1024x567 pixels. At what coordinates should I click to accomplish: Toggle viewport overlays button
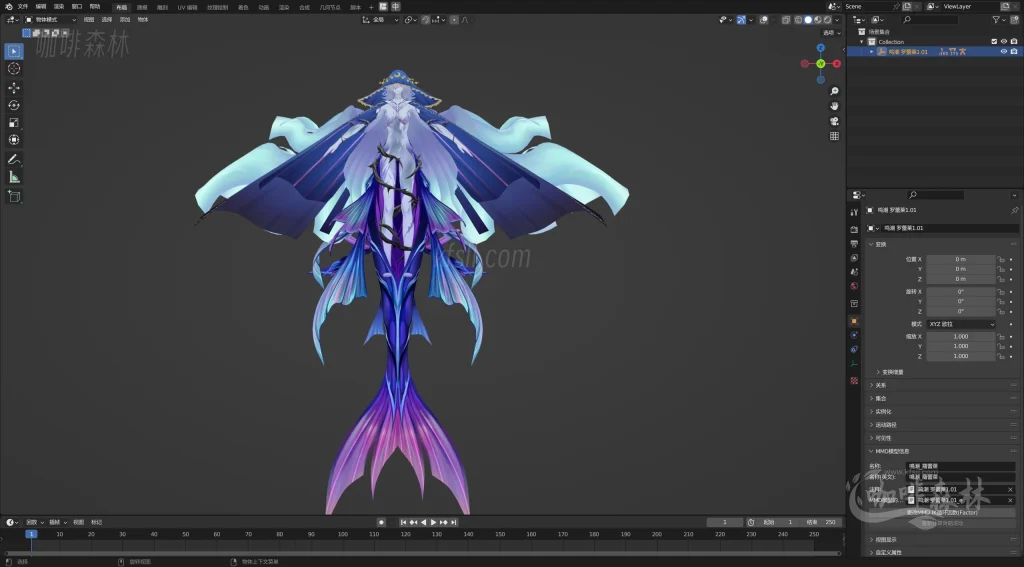tap(763, 20)
